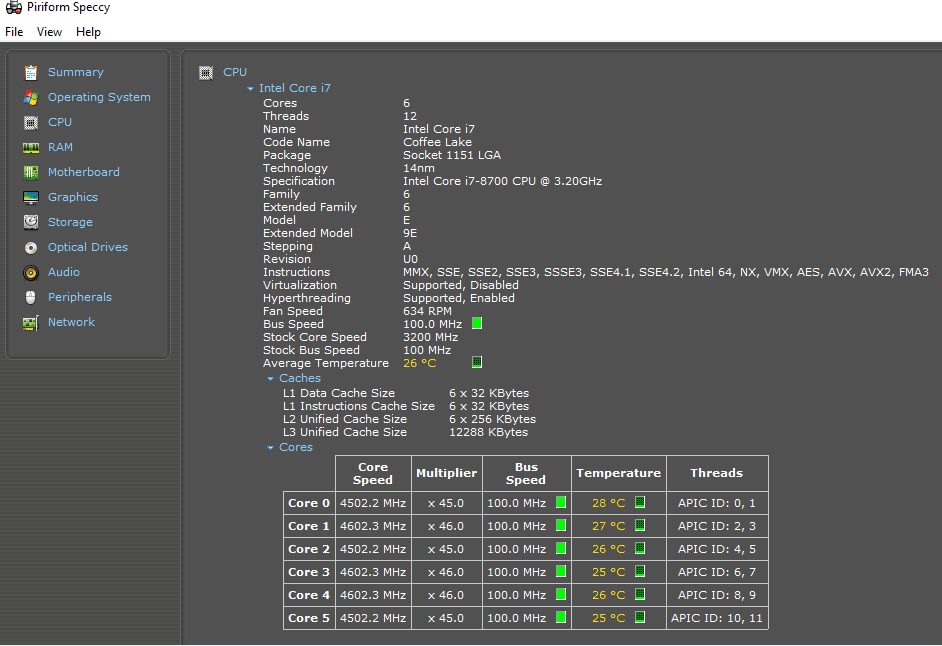Screen dimensions: 942x646
Task: Open the Motherboard icon in sidebar
Action: point(31,172)
